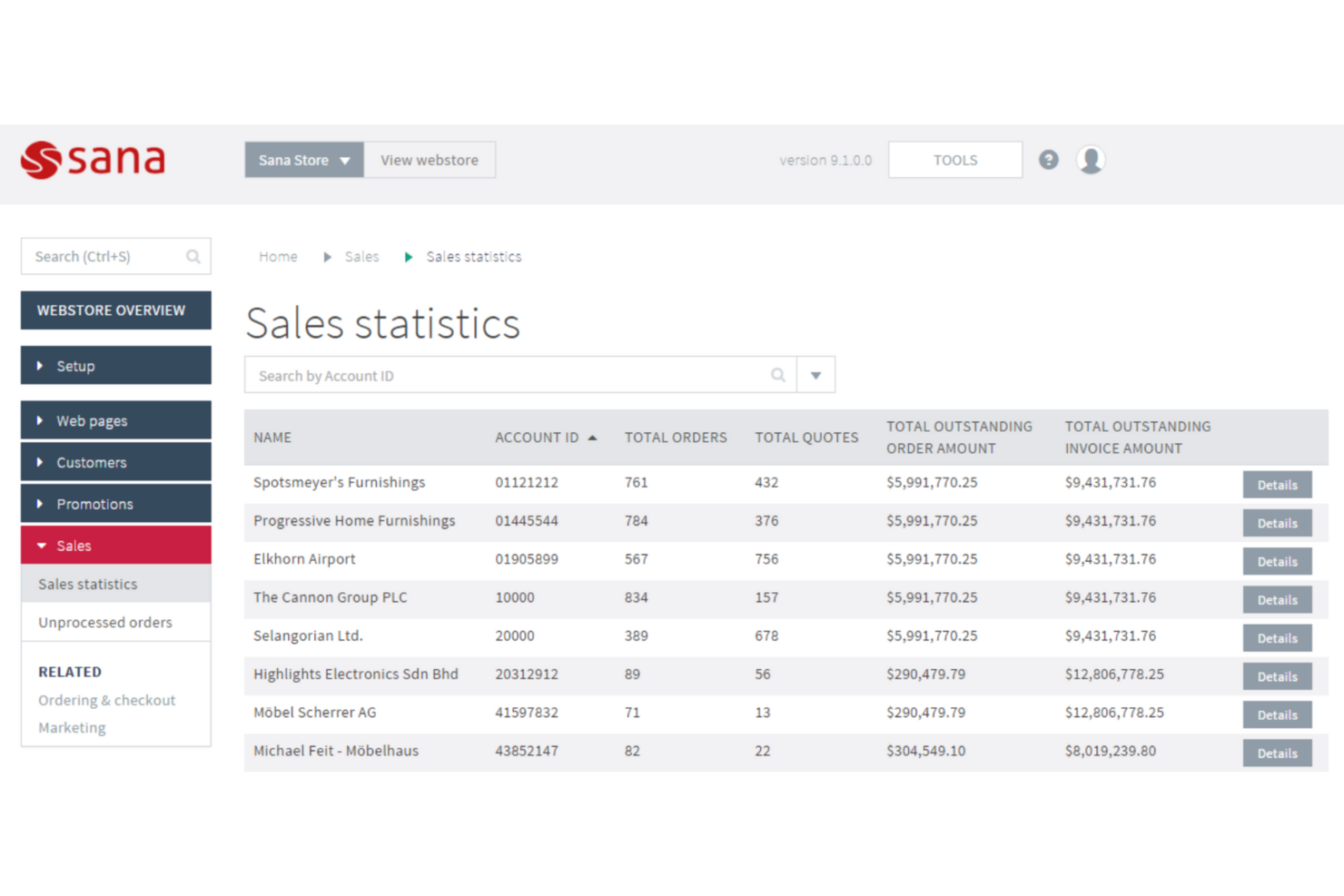Image resolution: width=1344 pixels, height=896 pixels.
Task: Click account ID 20312912
Action: coord(527,674)
